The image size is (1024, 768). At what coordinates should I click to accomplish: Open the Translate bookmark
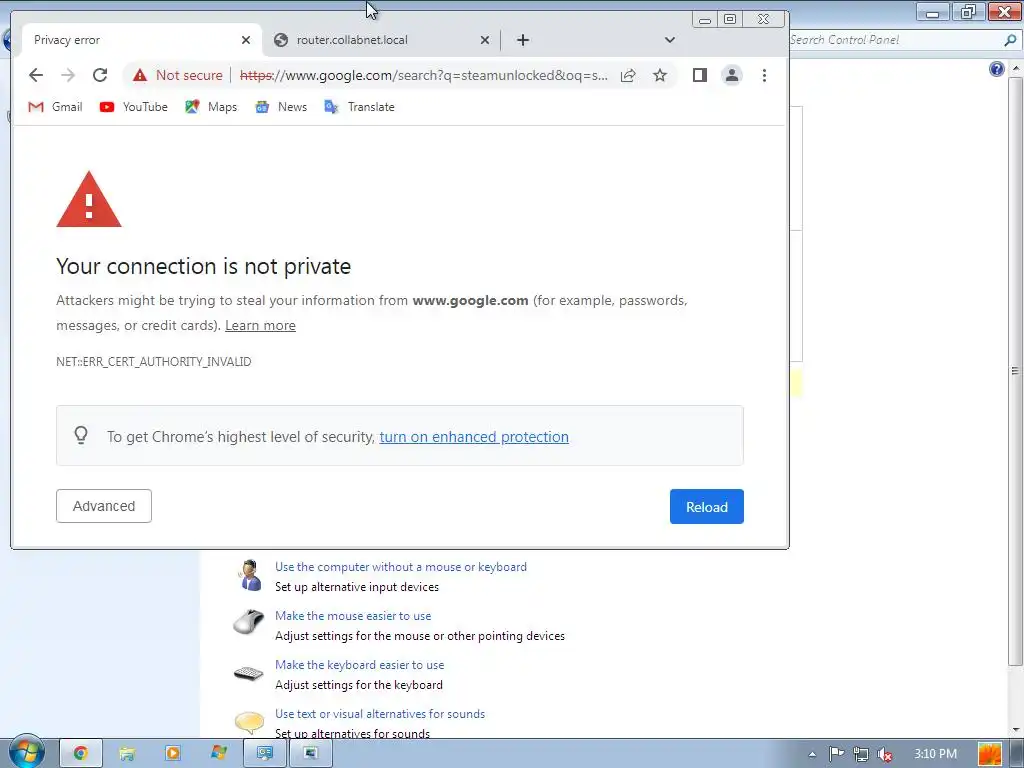(x=359, y=106)
